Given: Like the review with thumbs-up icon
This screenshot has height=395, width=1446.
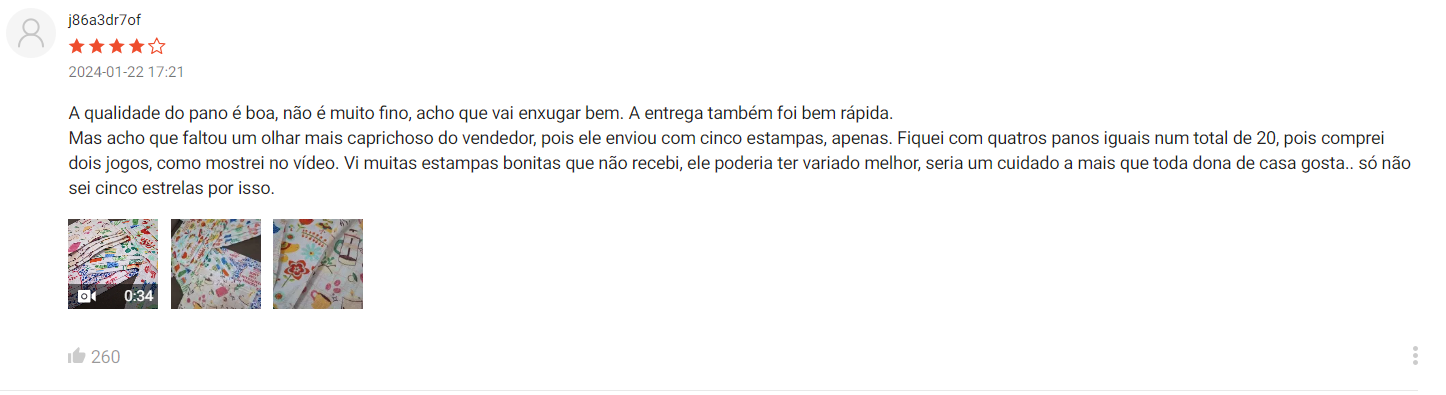Looking at the screenshot, I should coord(76,356).
